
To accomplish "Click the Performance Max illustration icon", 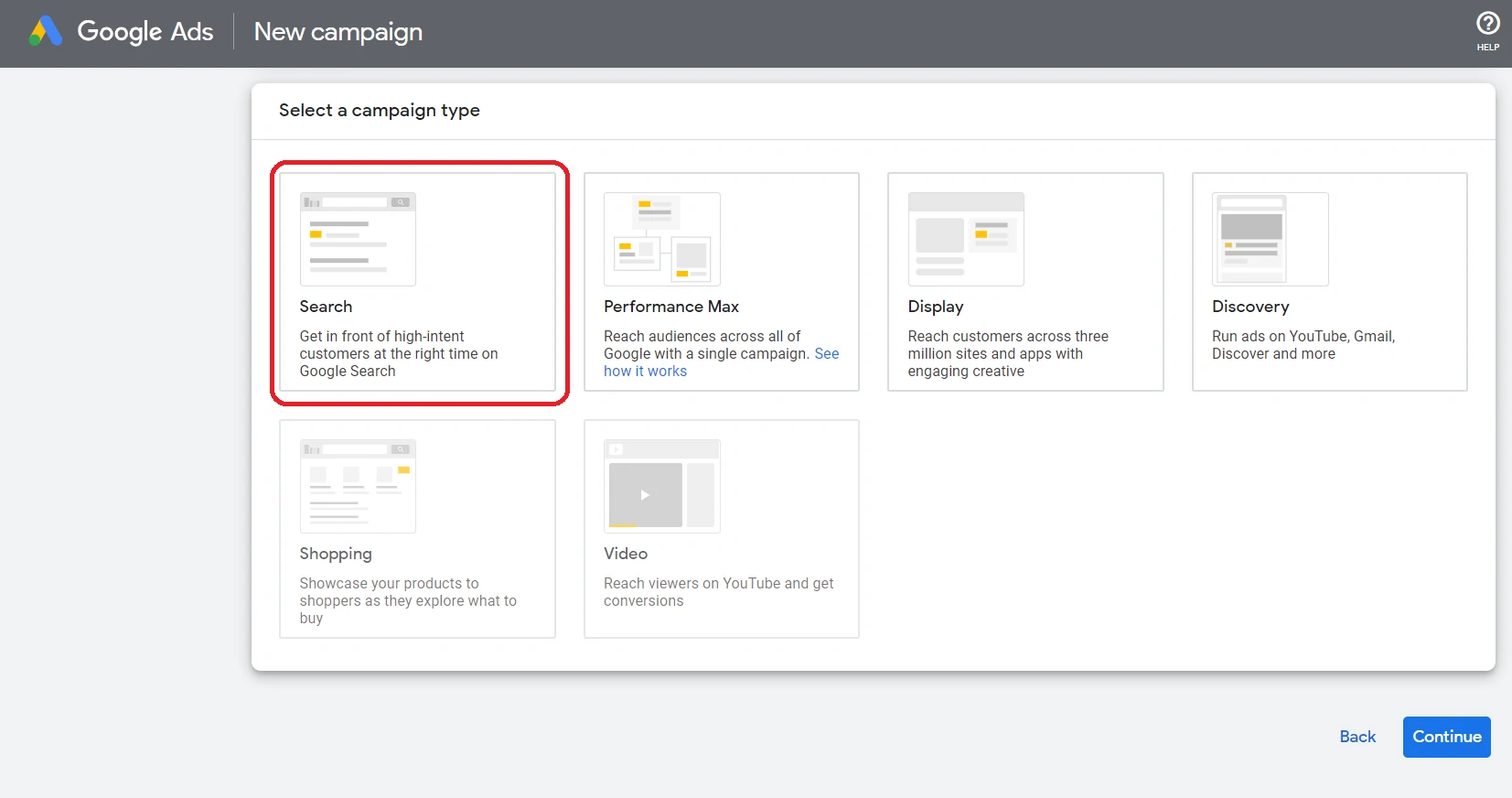I will coord(661,239).
